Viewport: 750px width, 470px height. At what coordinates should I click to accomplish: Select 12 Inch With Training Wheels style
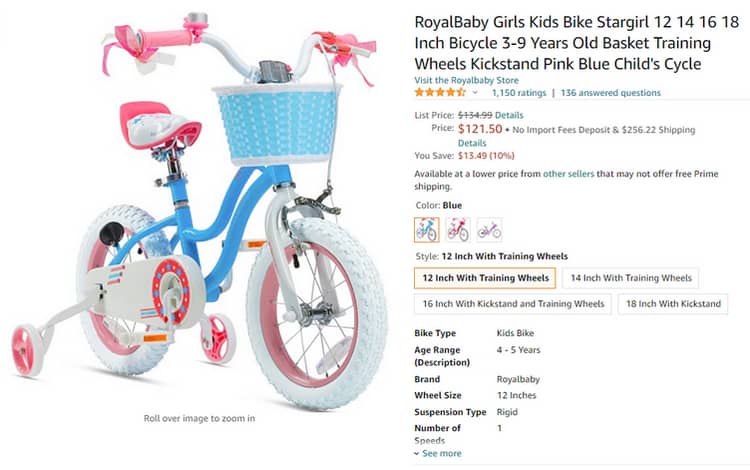[485, 278]
